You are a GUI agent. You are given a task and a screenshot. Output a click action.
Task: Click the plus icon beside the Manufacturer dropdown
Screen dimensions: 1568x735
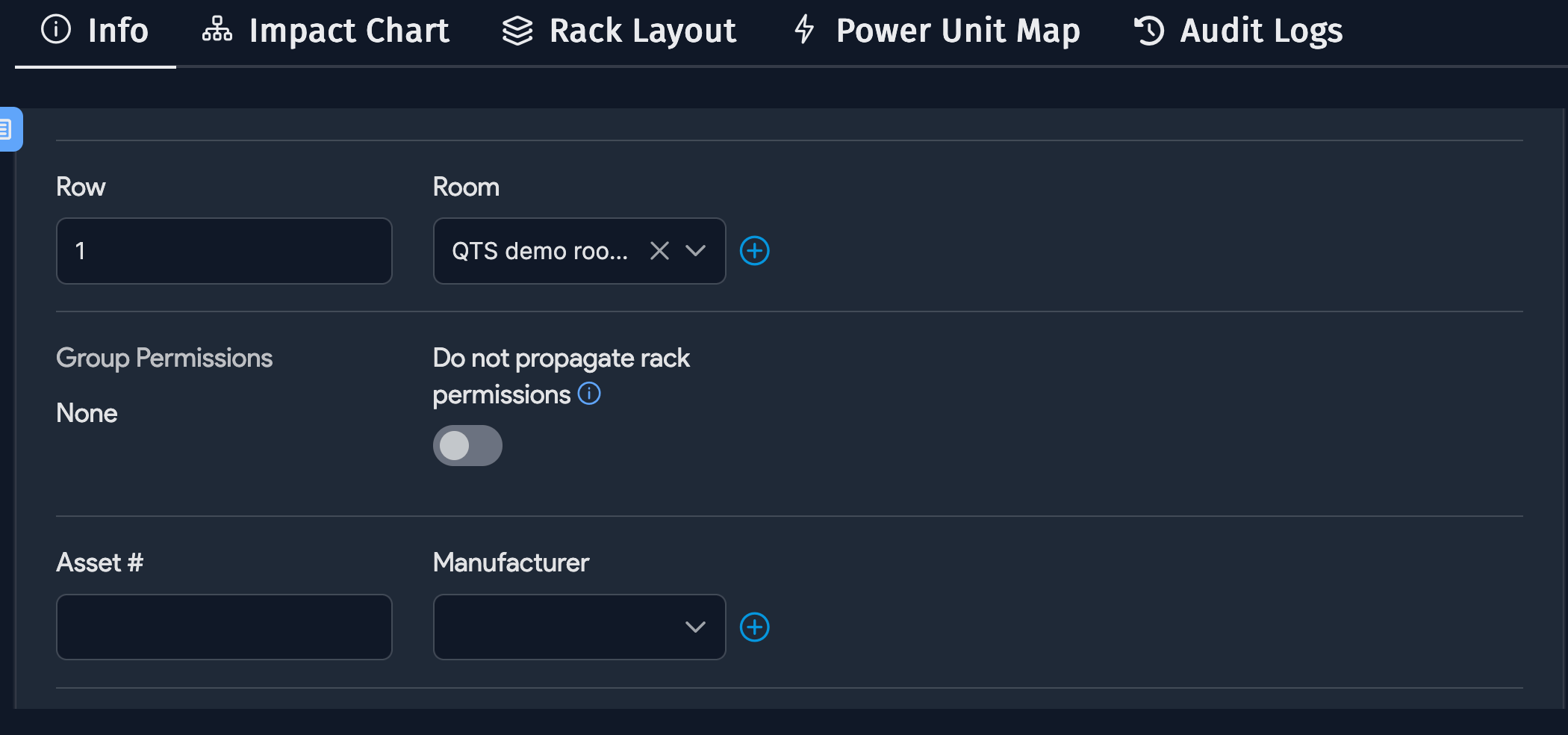[x=755, y=627]
